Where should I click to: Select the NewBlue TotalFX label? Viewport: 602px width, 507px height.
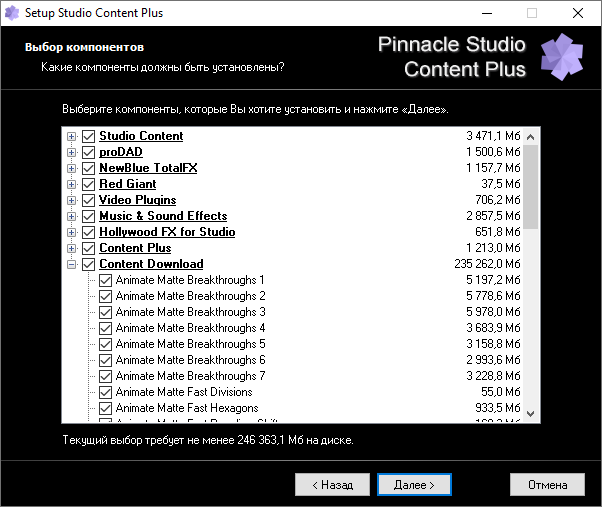(148, 168)
